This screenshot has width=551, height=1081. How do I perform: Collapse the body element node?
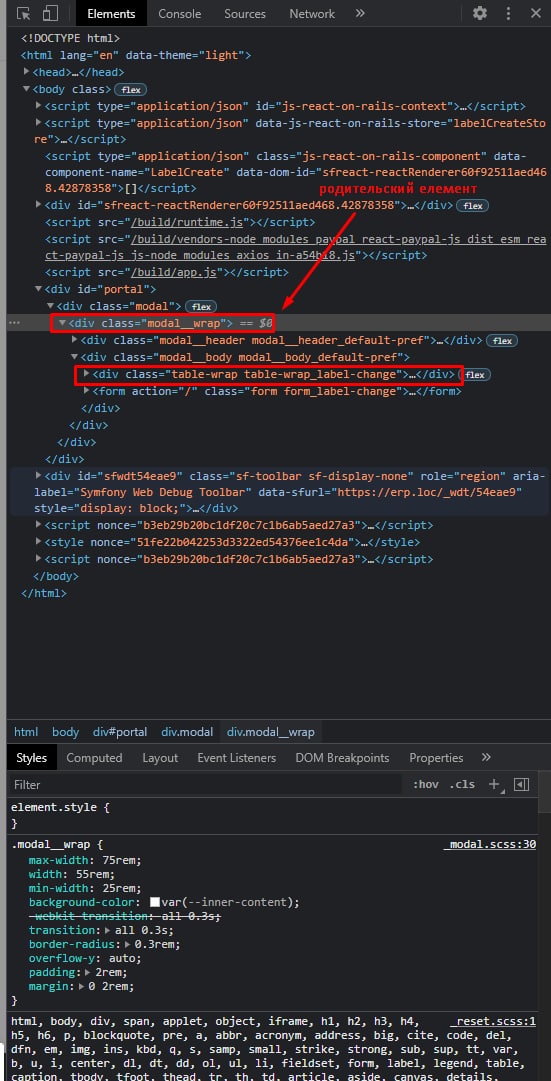[x=26, y=89]
